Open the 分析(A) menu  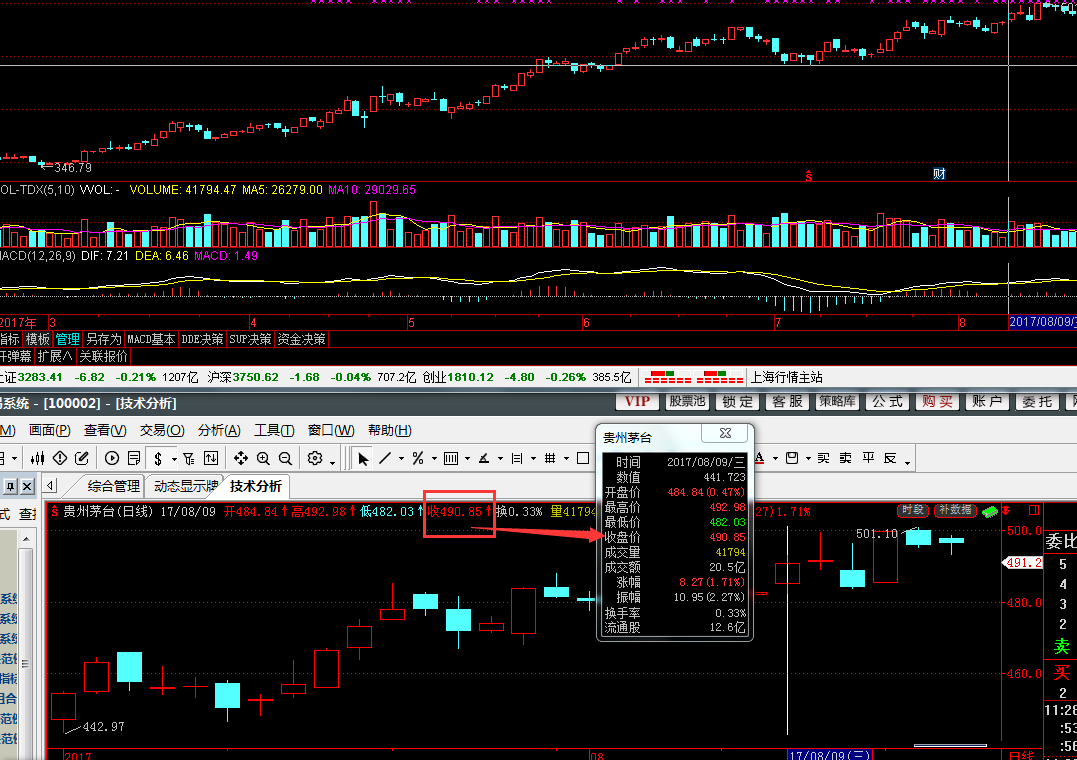(219, 430)
